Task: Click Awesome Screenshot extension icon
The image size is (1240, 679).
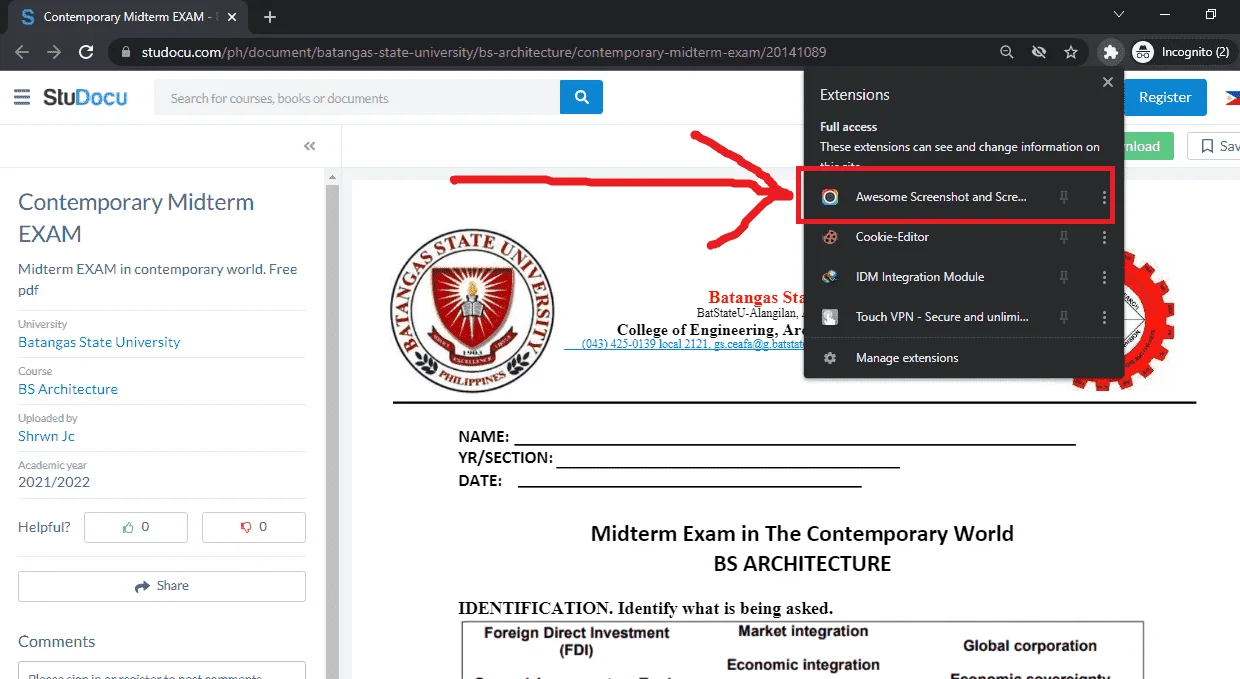Action: (x=830, y=197)
